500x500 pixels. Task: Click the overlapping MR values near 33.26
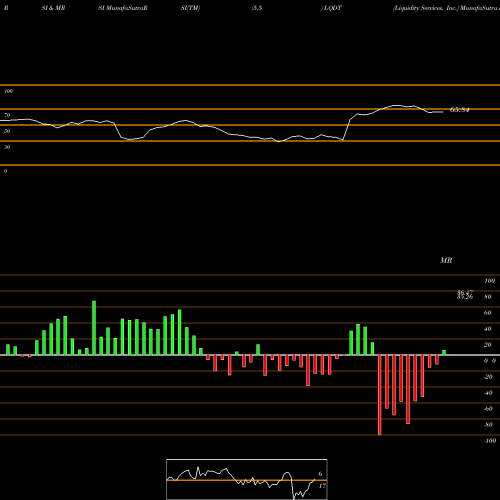click(465, 295)
